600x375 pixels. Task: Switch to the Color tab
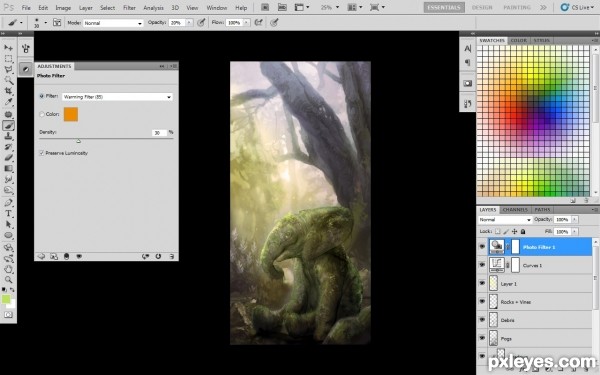[x=518, y=40]
